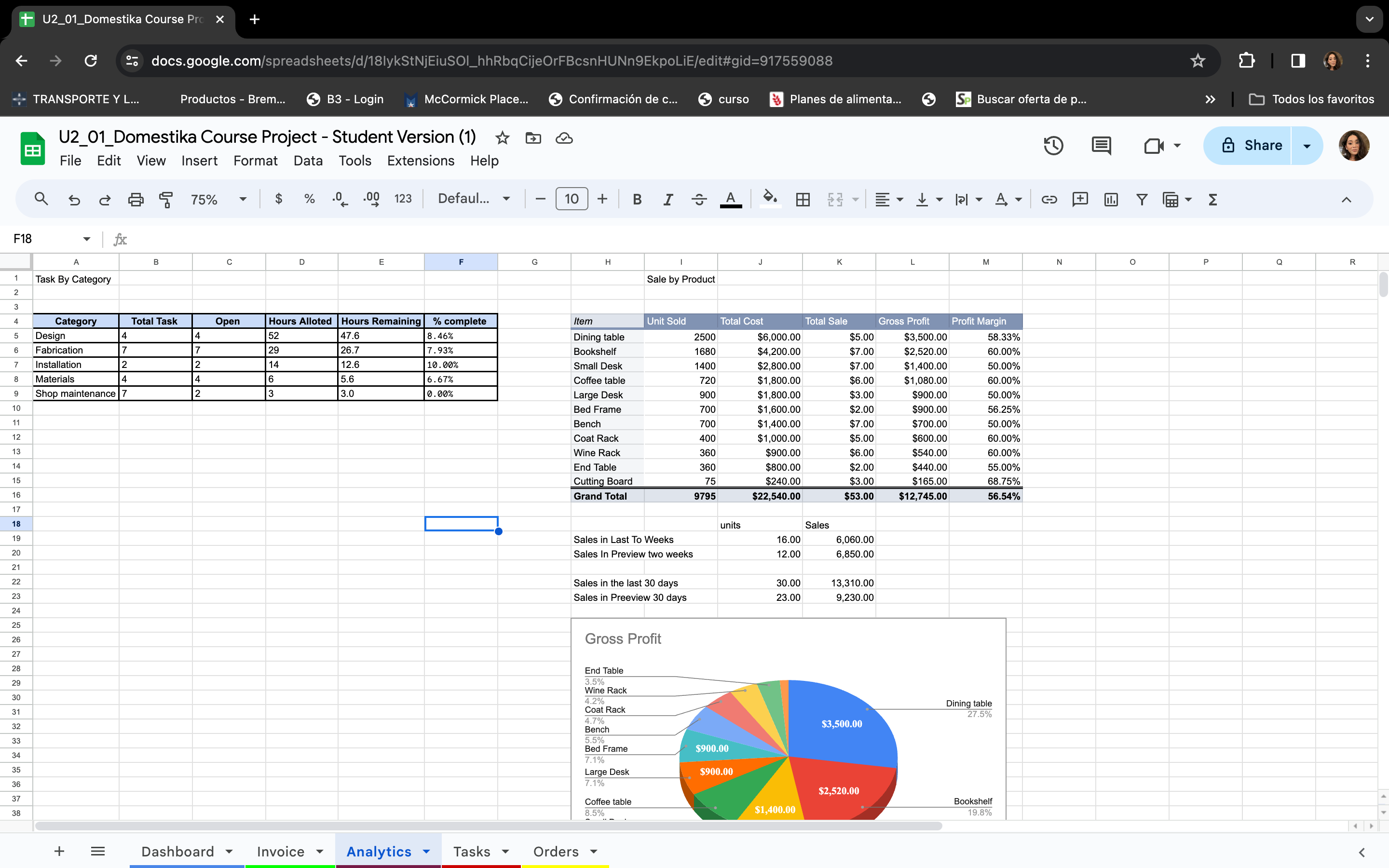The width and height of the screenshot is (1389, 868).
Task: View cloud save status
Action: (x=564, y=138)
